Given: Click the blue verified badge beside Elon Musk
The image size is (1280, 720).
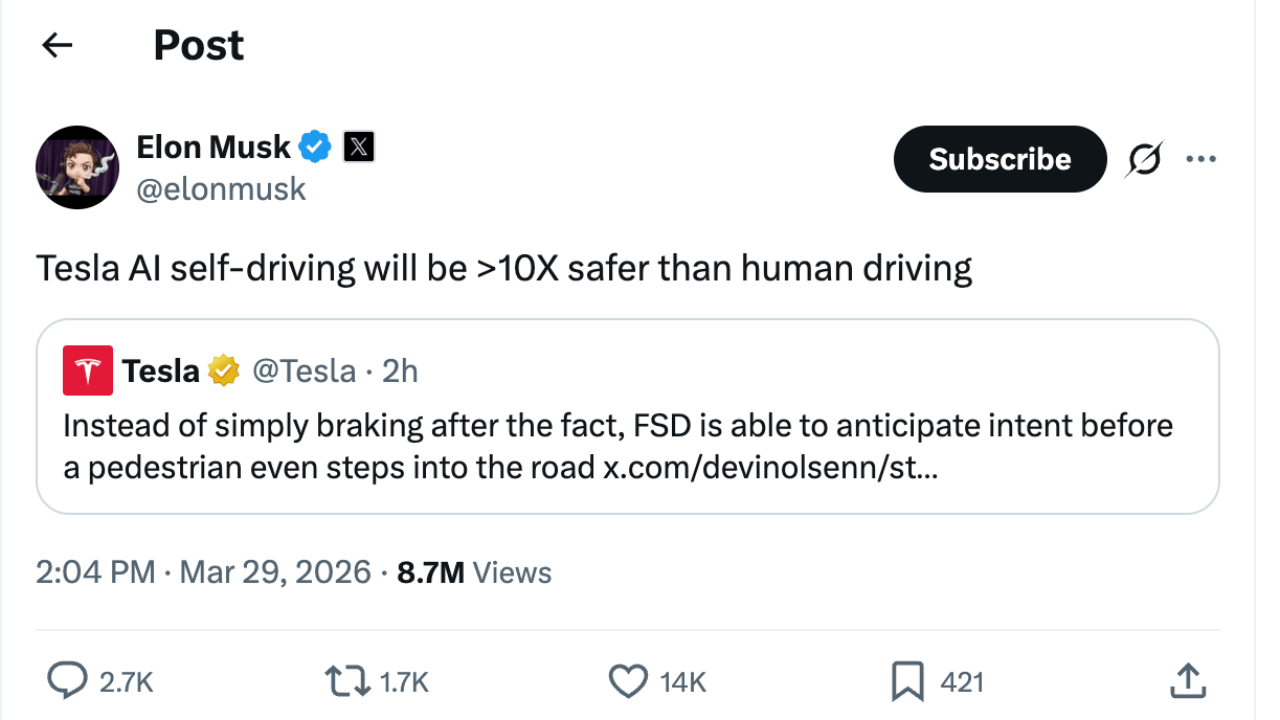Looking at the screenshot, I should point(316,147).
